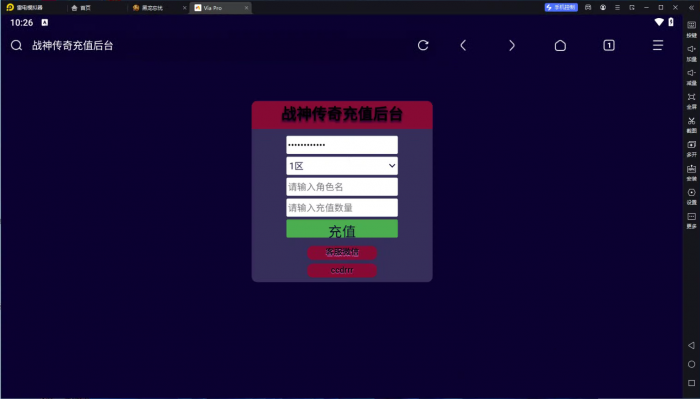The height and width of the screenshot is (399, 700).
Task: Open the browser home page icon
Action: point(560,45)
